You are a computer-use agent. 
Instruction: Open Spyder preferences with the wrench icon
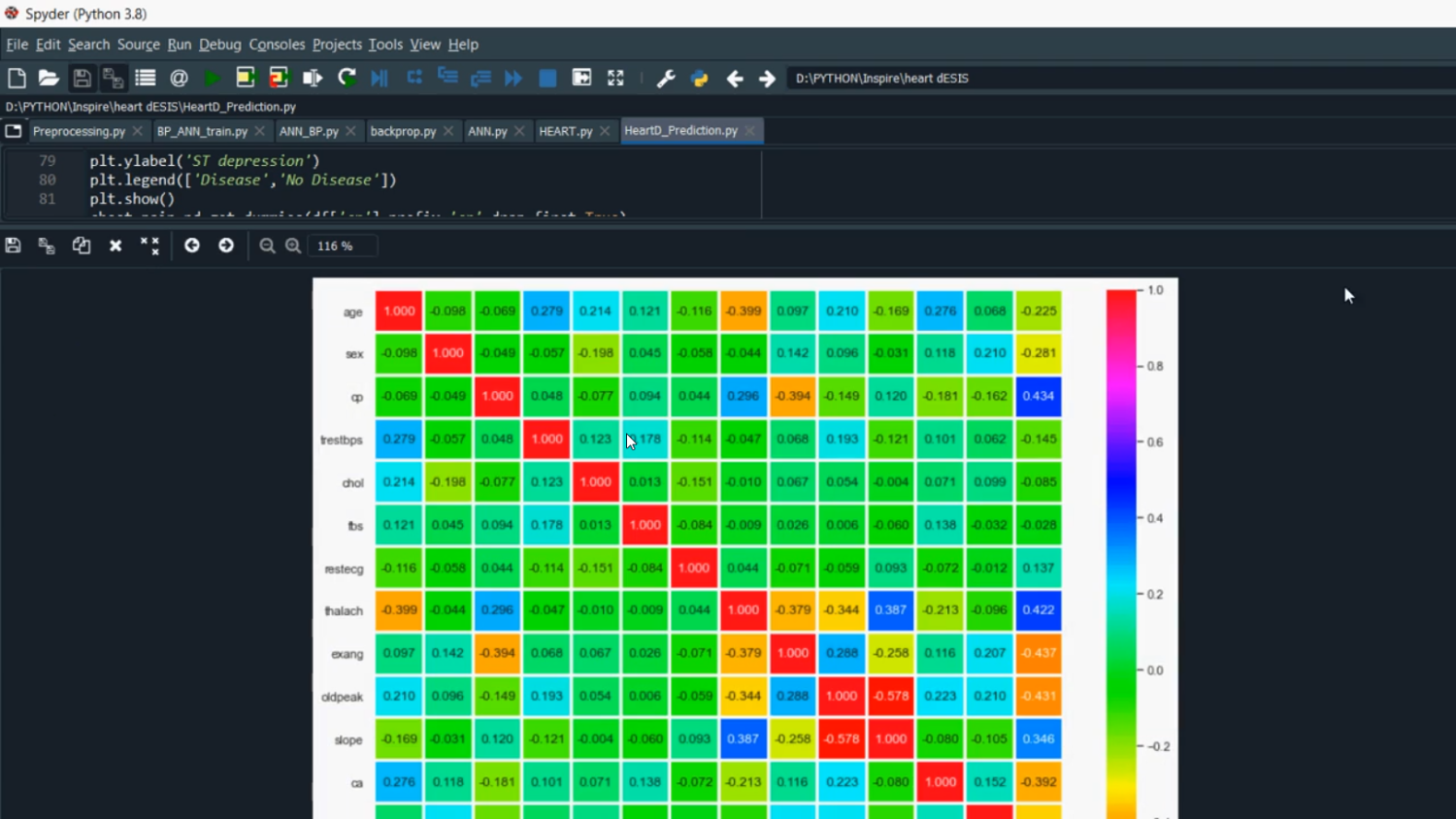pyautogui.click(x=666, y=78)
